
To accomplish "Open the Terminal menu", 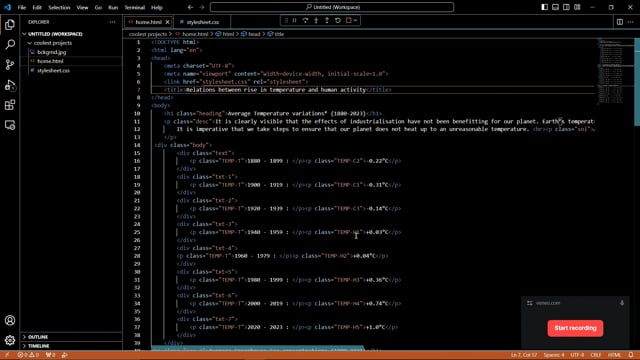I will tap(135, 7).
